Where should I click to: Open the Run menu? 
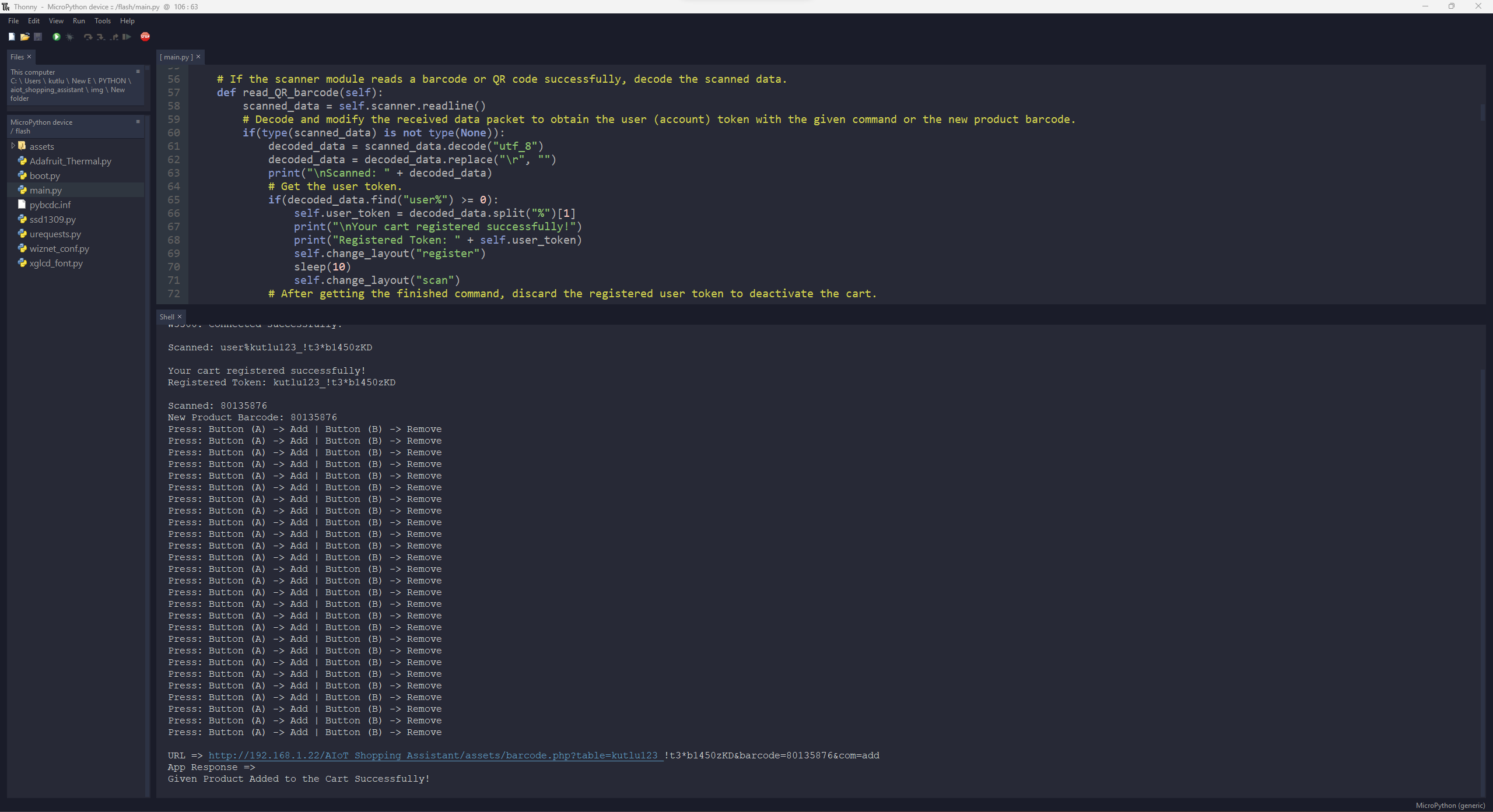tap(79, 21)
